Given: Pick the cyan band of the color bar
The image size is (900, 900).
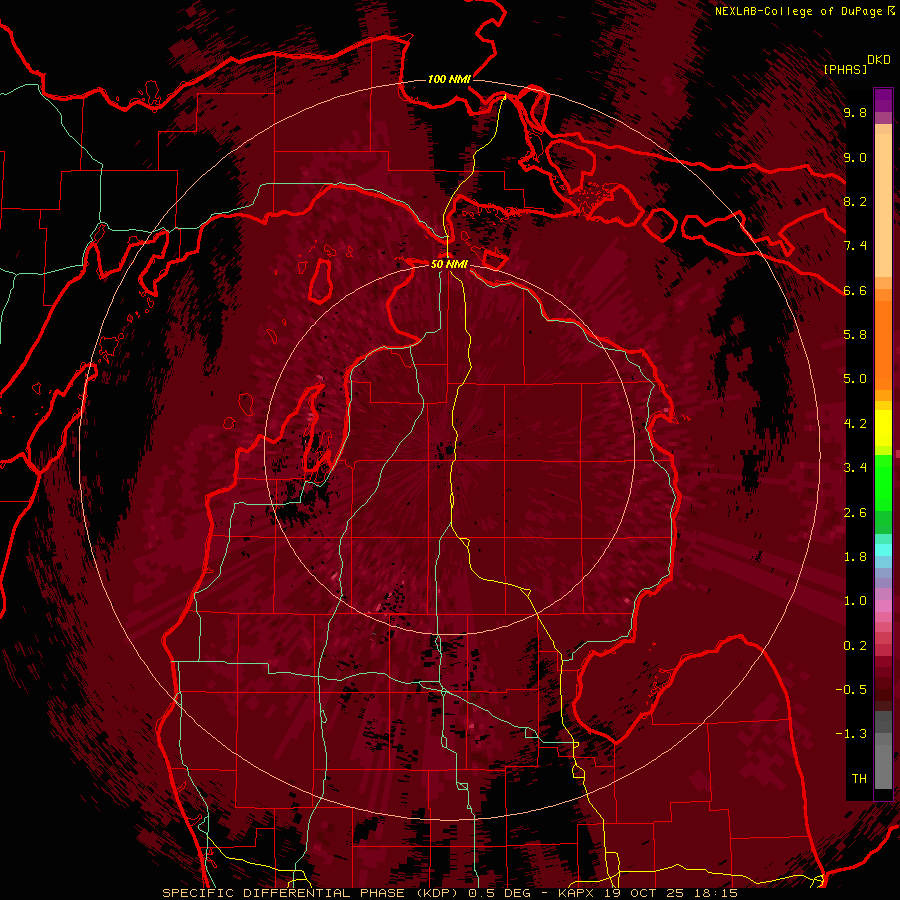Looking at the screenshot, I should (883, 550).
